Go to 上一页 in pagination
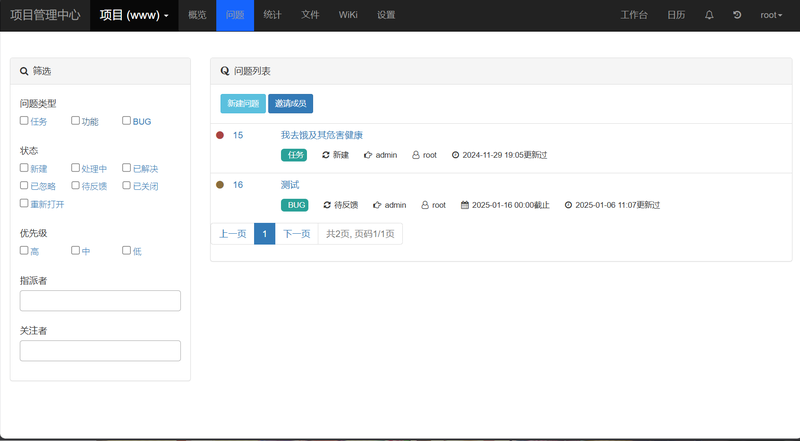Viewport: 800px width, 441px height. tap(233, 234)
